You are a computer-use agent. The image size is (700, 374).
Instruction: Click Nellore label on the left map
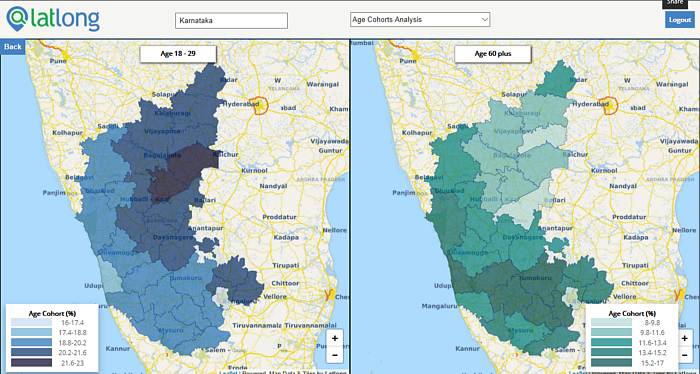click(336, 230)
